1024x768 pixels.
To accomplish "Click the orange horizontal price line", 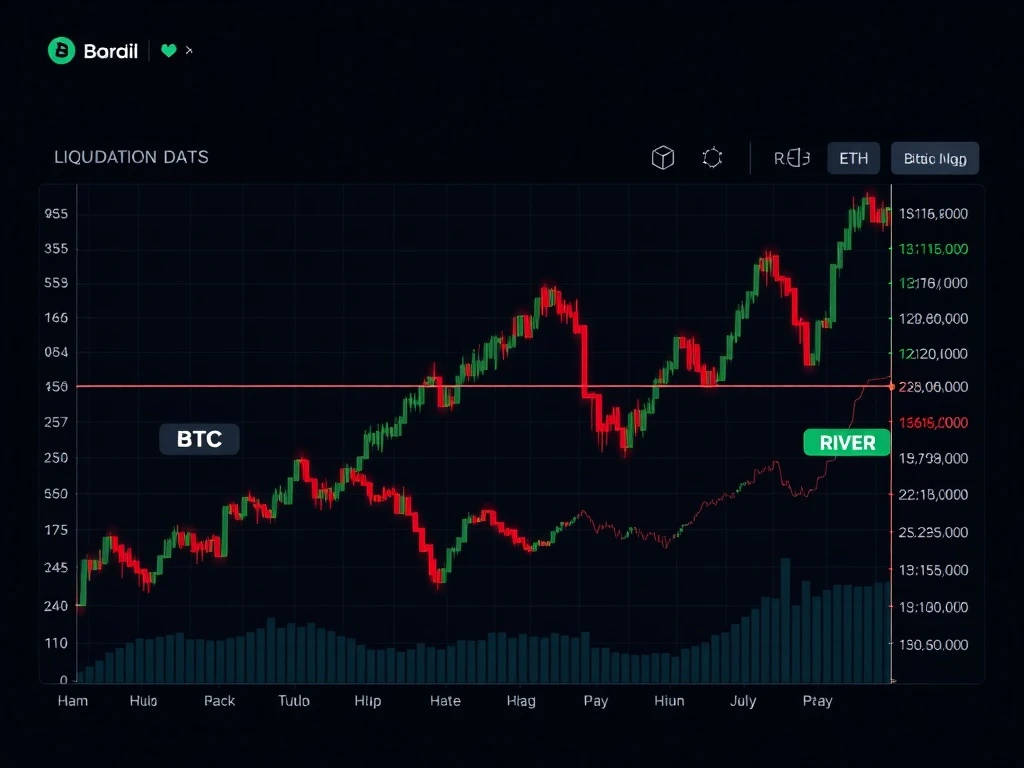I will tap(300, 386).
